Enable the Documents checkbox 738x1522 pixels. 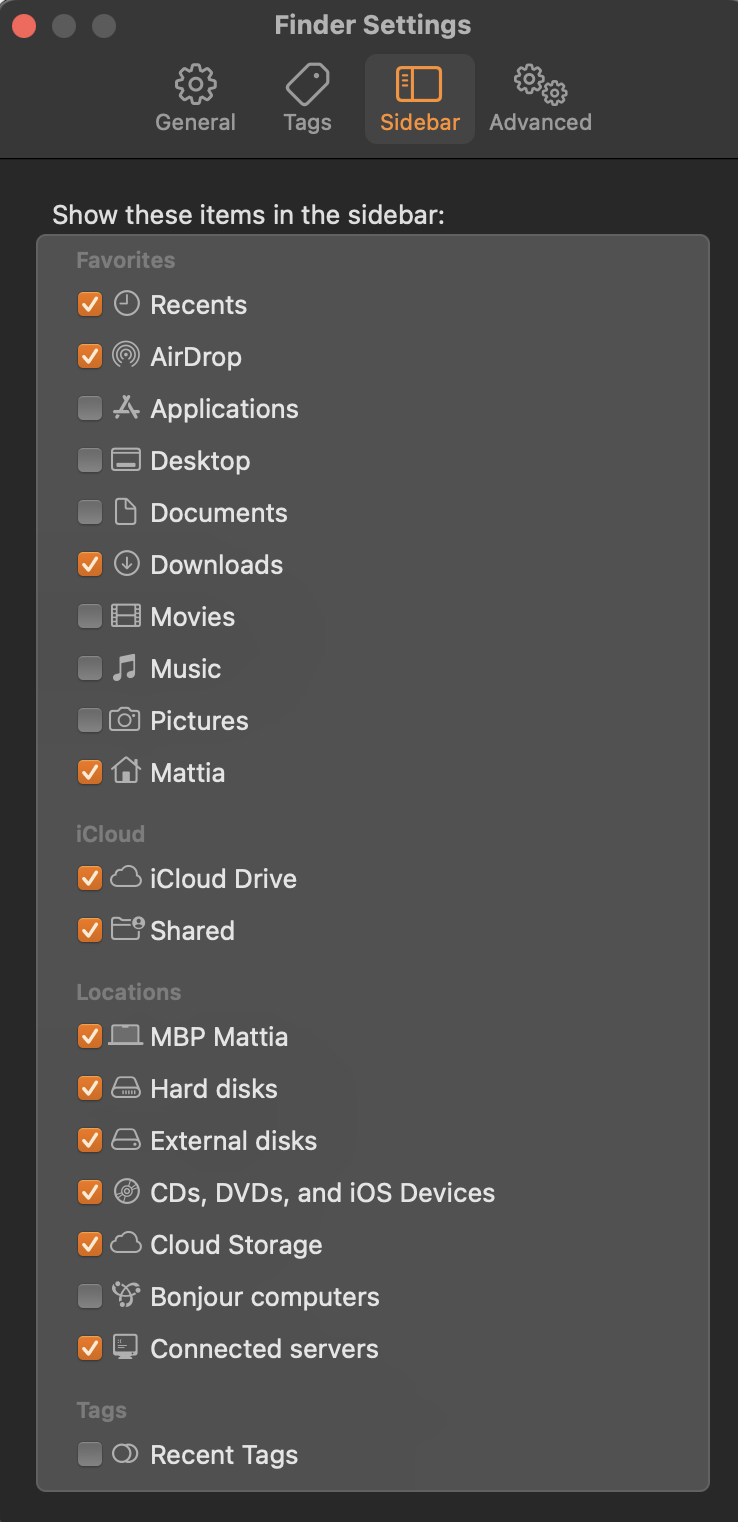pyautogui.click(x=90, y=512)
